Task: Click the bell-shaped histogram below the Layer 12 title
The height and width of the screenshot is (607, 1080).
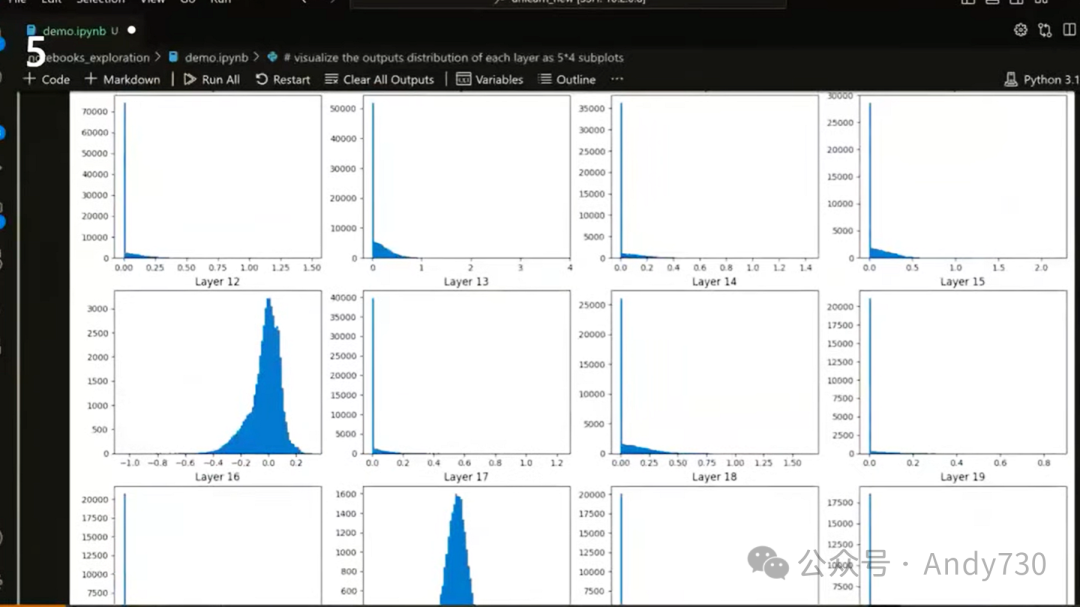Action: click(x=218, y=372)
